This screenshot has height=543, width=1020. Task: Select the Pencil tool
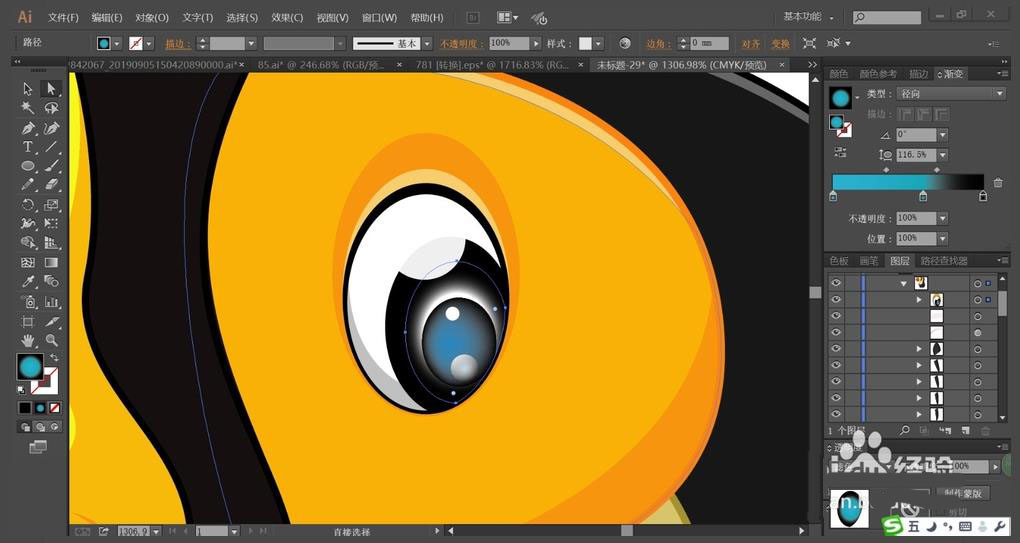point(28,185)
